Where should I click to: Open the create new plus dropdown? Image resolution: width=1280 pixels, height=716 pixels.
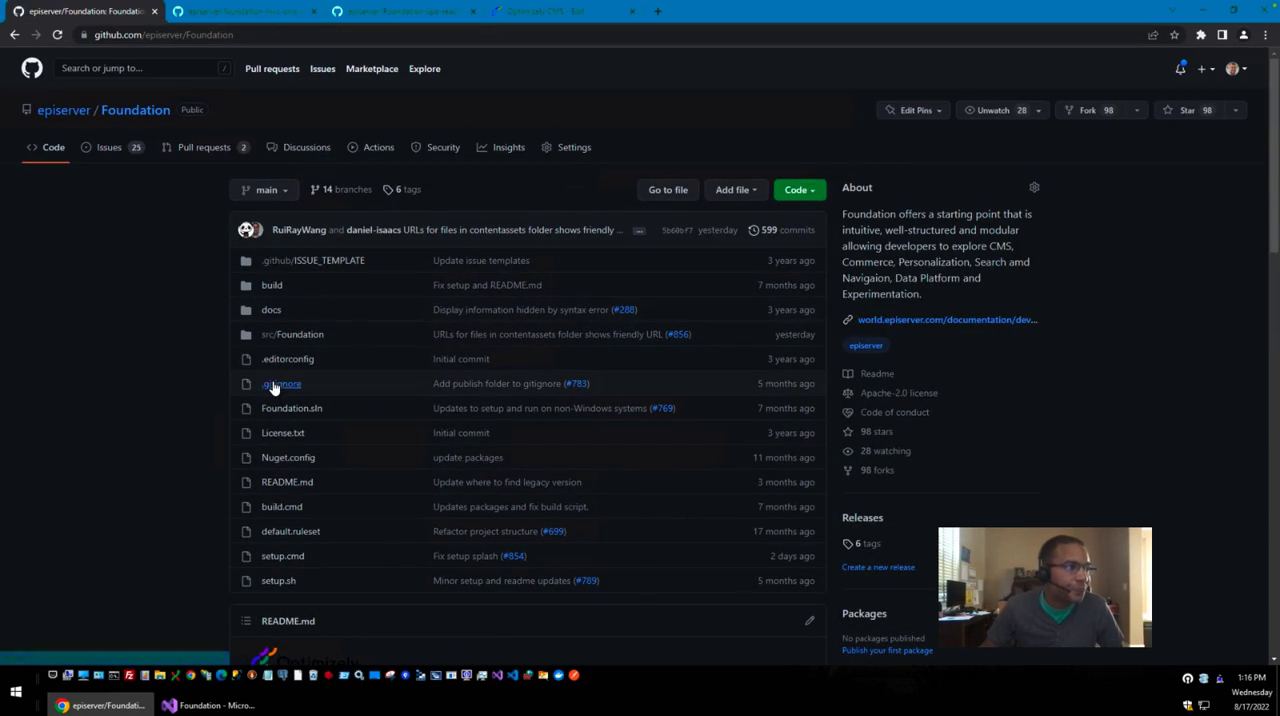tap(1206, 69)
